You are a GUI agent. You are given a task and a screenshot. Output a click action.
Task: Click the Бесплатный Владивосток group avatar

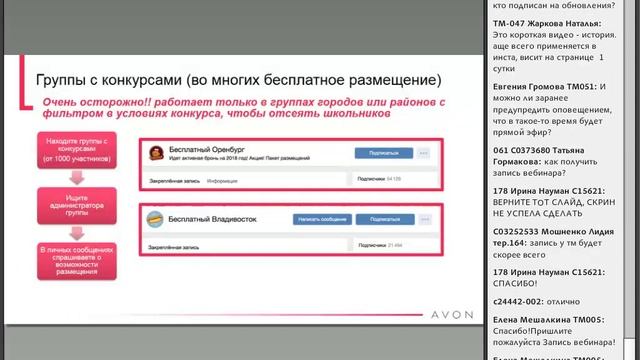pos(155,219)
